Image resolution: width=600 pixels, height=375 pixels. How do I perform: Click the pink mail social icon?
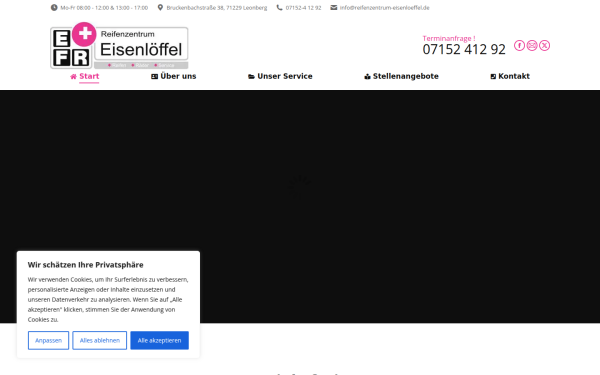point(532,46)
